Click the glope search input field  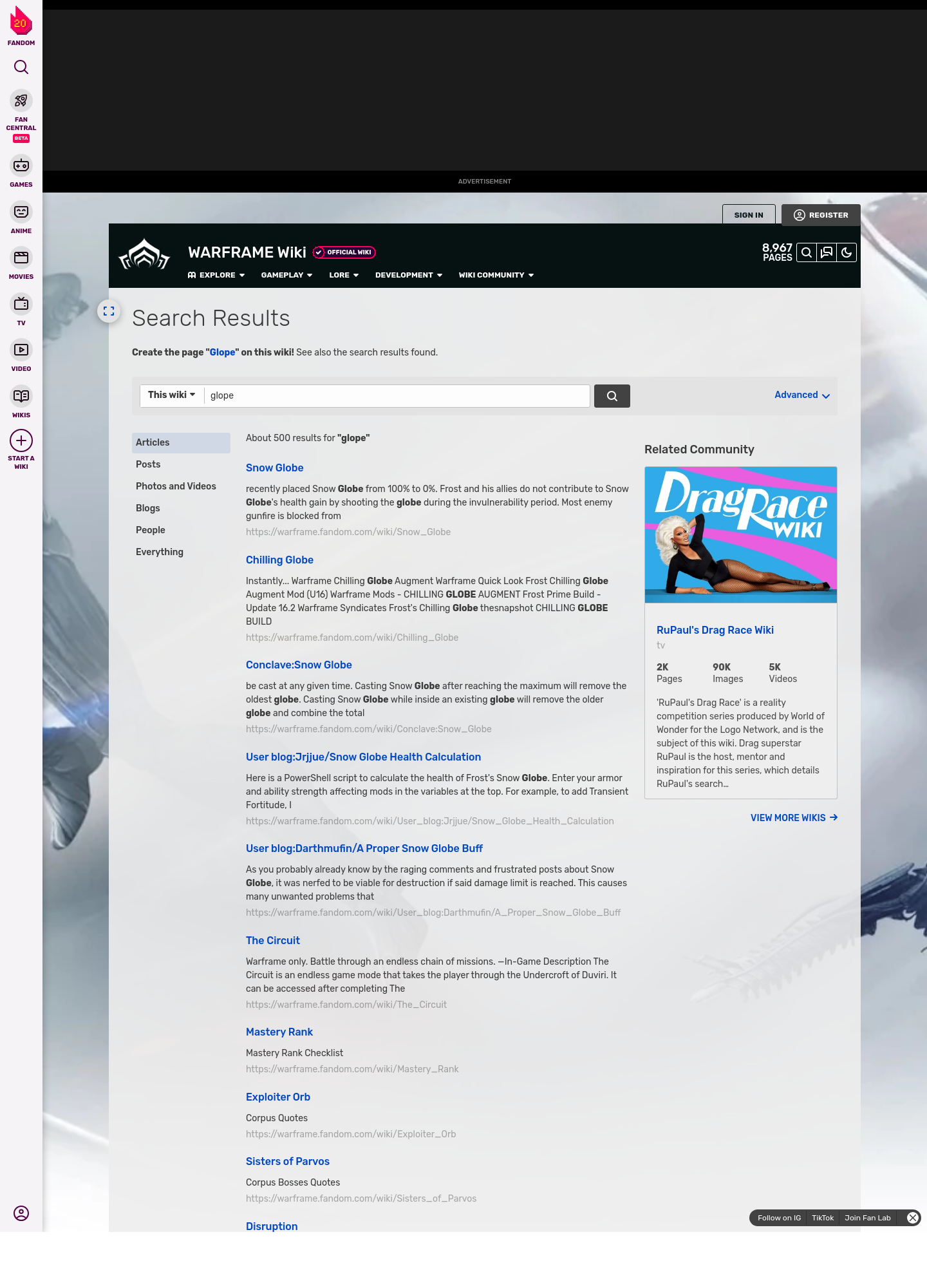[x=397, y=396]
